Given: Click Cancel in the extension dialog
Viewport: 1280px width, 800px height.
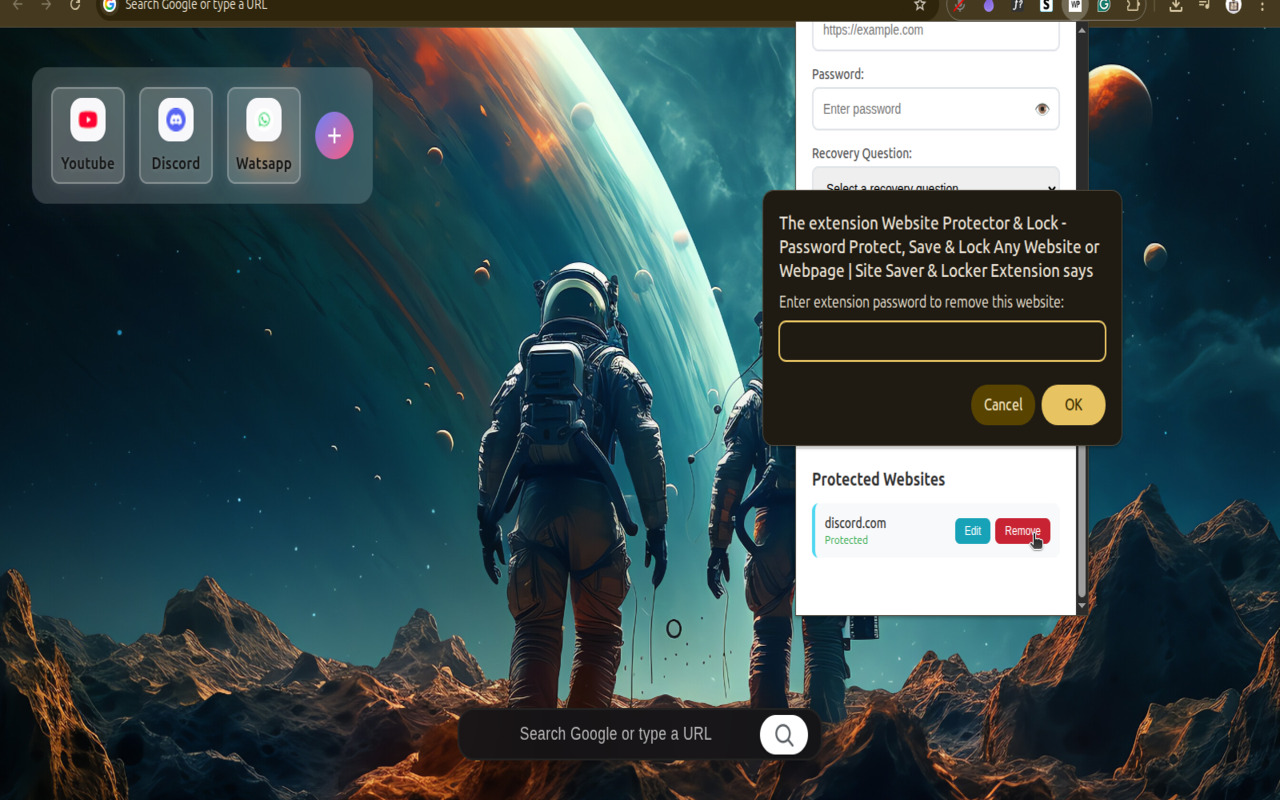Looking at the screenshot, I should (1003, 405).
